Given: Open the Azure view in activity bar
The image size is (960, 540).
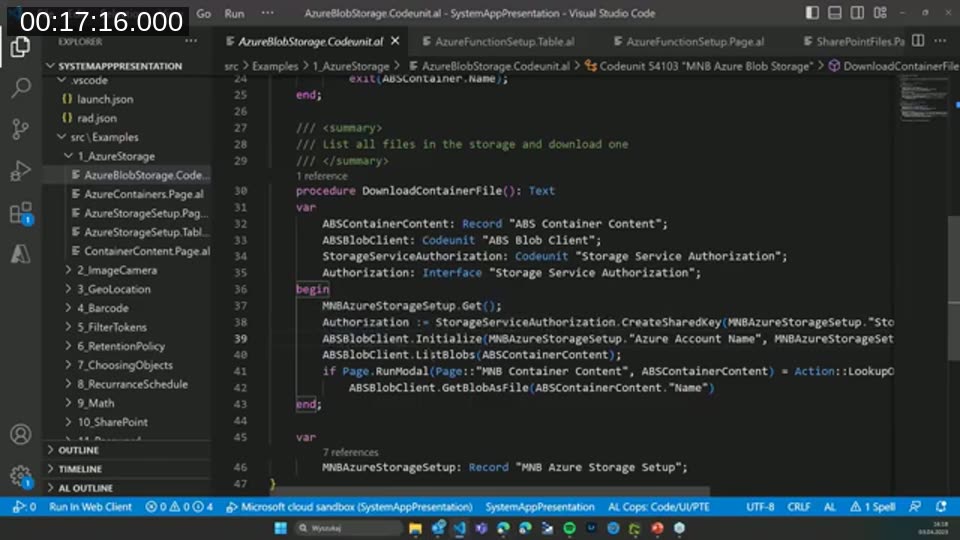Looking at the screenshot, I should 20,253.
